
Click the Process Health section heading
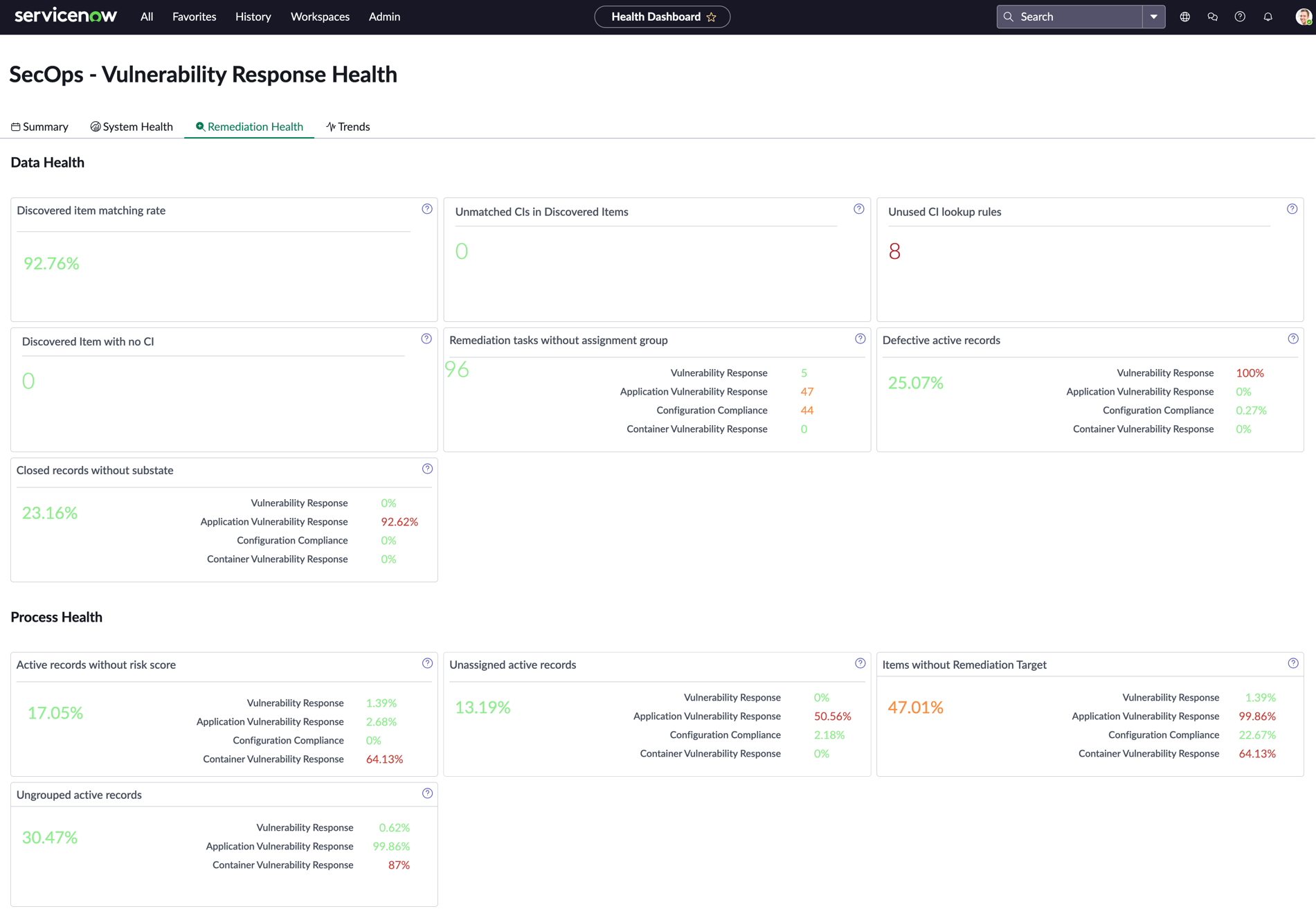pos(57,618)
